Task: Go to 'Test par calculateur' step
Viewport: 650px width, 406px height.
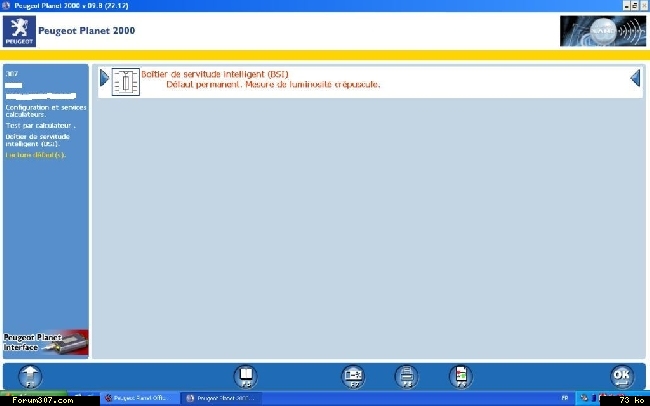Action: pyautogui.click(x=40, y=125)
